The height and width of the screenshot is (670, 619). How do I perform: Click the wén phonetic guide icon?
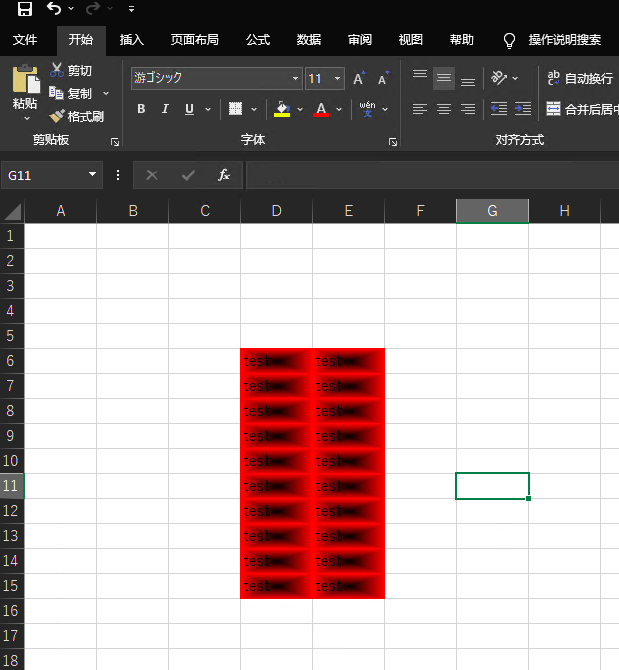367,109
